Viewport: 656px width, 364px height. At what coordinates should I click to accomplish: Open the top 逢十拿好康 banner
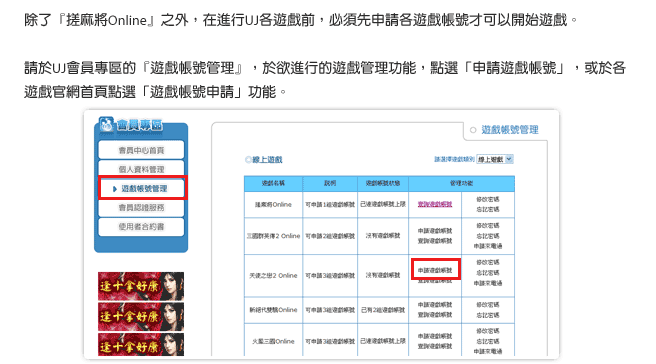[x=141, y=286]
